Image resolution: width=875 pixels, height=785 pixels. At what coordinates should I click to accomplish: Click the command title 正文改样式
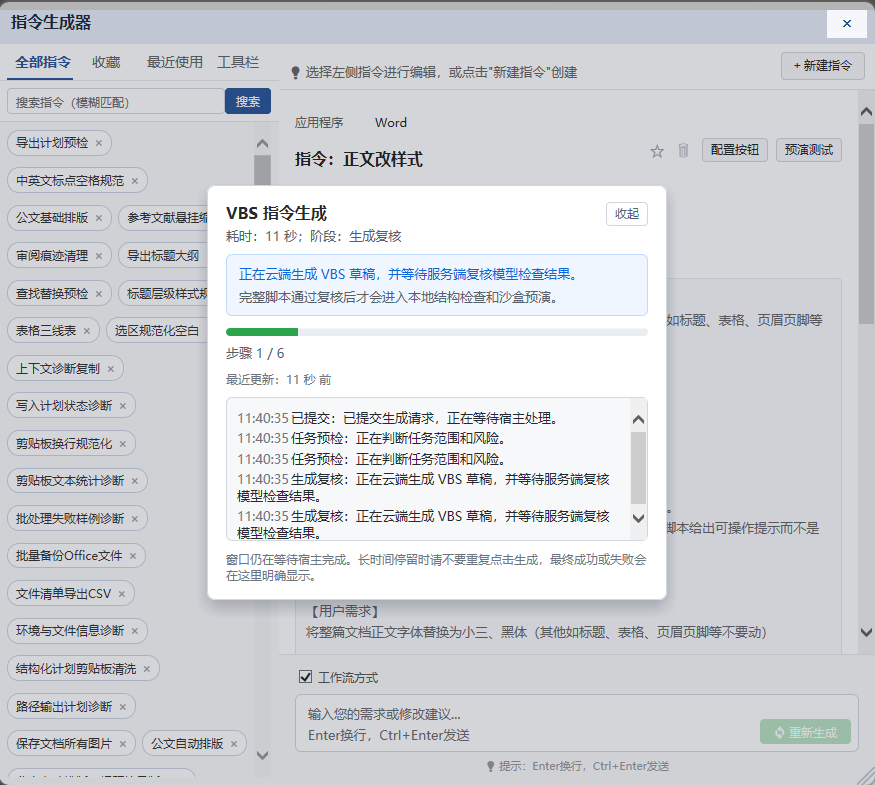tap(383, 160)
